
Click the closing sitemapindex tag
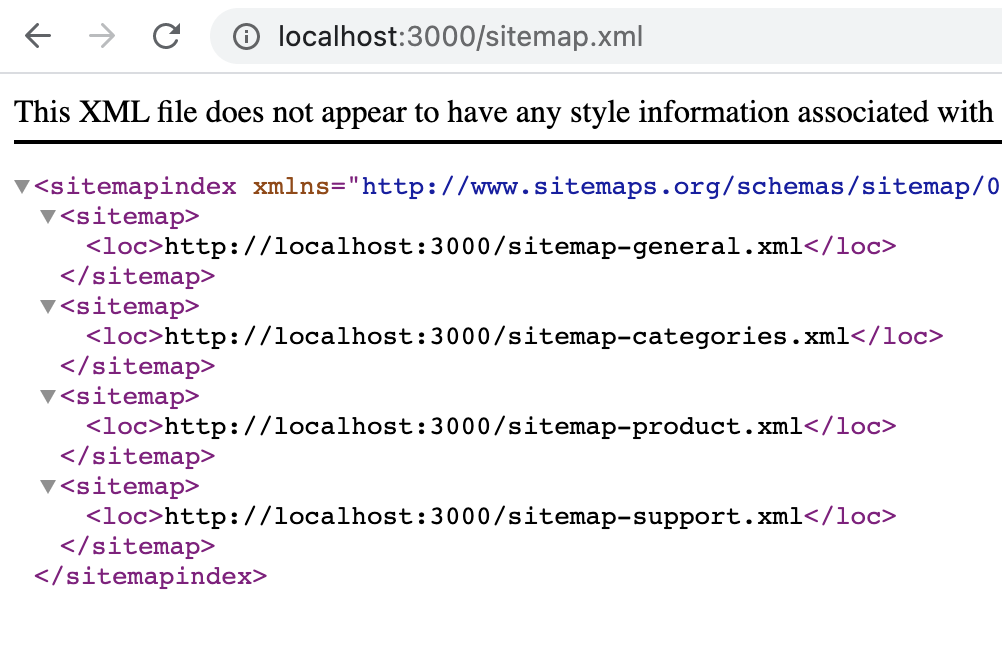coord(150,576)
